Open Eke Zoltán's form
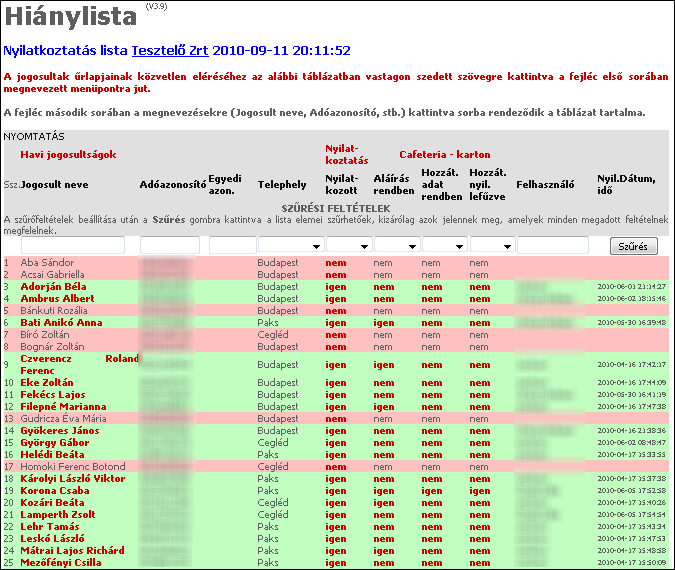Image resolution: width=675 pixels, height=570 pixels. [x=47, y=383]
